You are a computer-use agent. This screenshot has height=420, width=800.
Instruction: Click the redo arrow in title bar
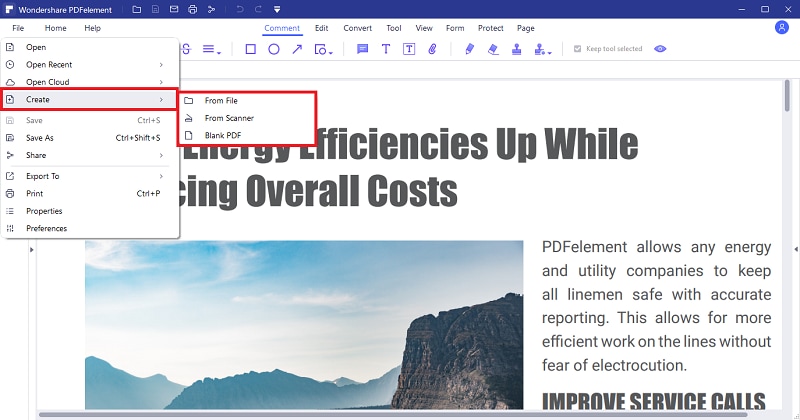258,9
